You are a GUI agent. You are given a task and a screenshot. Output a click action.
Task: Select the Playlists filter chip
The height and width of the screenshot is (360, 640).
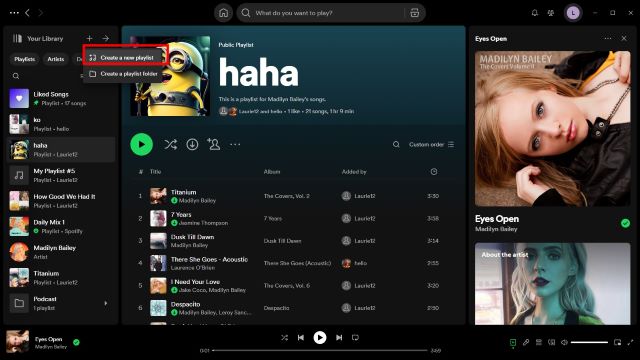24,59
